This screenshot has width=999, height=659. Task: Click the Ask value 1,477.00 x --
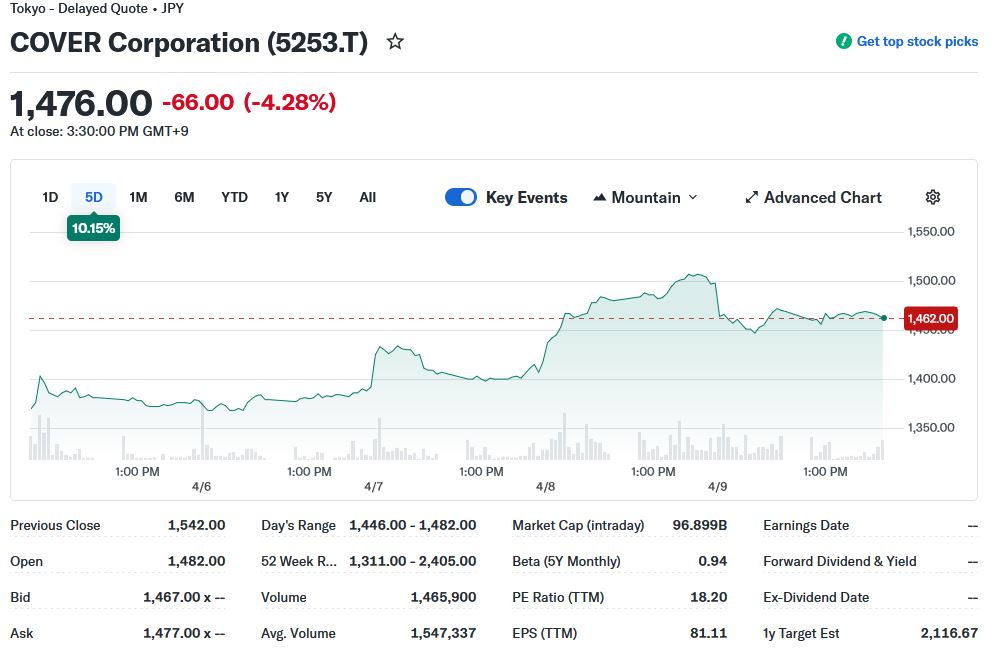click(184, 634)
